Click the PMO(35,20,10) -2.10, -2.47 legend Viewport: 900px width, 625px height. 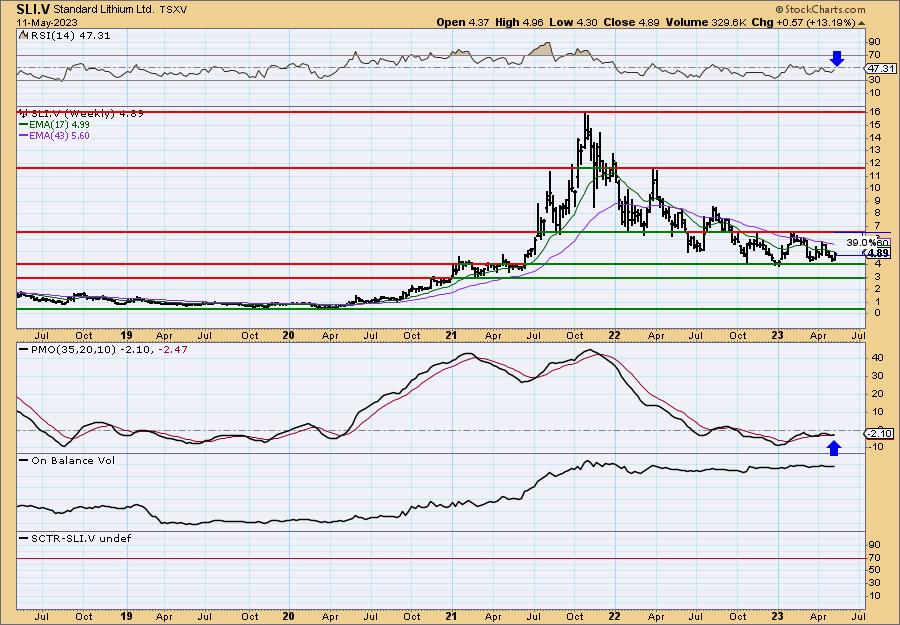coord(108,350)
